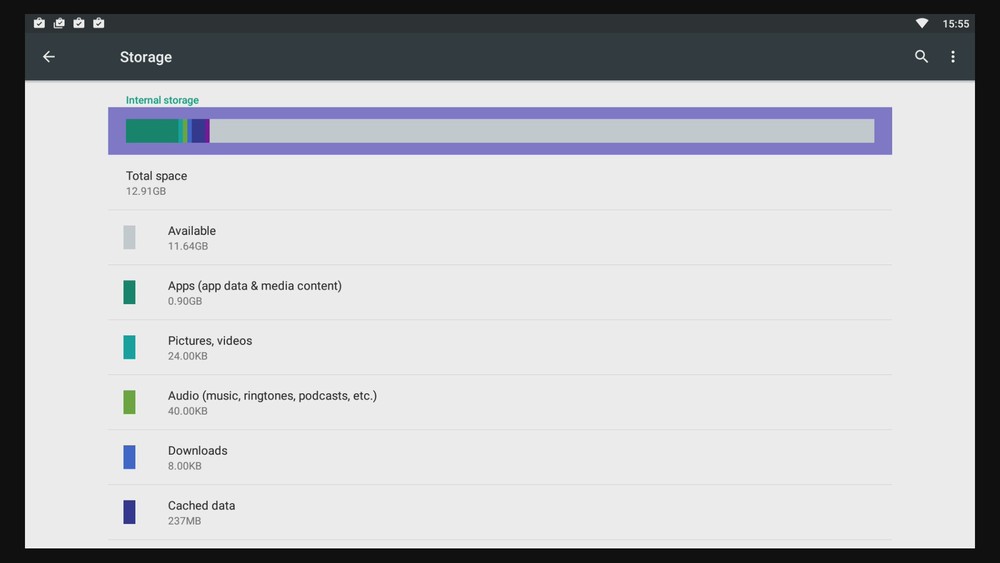Tap the Wi-Fi status icon
The height and width of the screenshot is (563, 1000).
pyautogui.click(x=921, y=23)
